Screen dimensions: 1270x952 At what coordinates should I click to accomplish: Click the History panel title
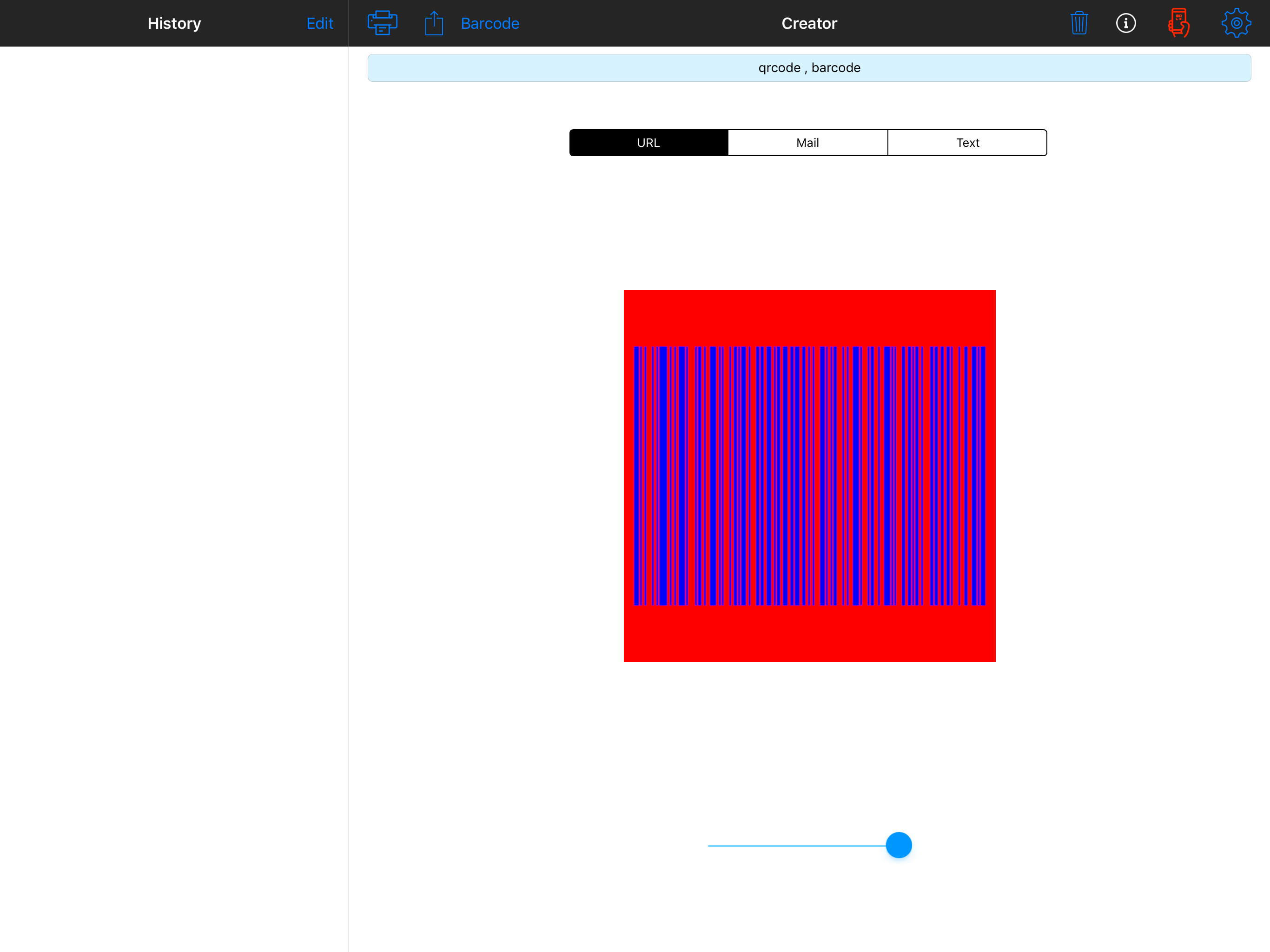(174, 23)
